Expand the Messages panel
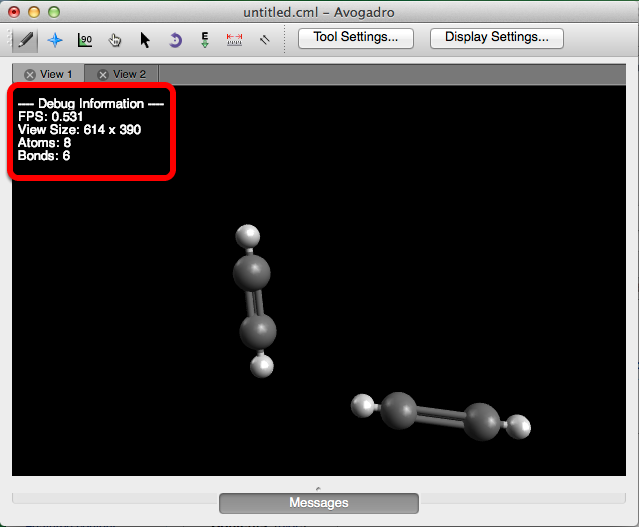 (318, 502)
